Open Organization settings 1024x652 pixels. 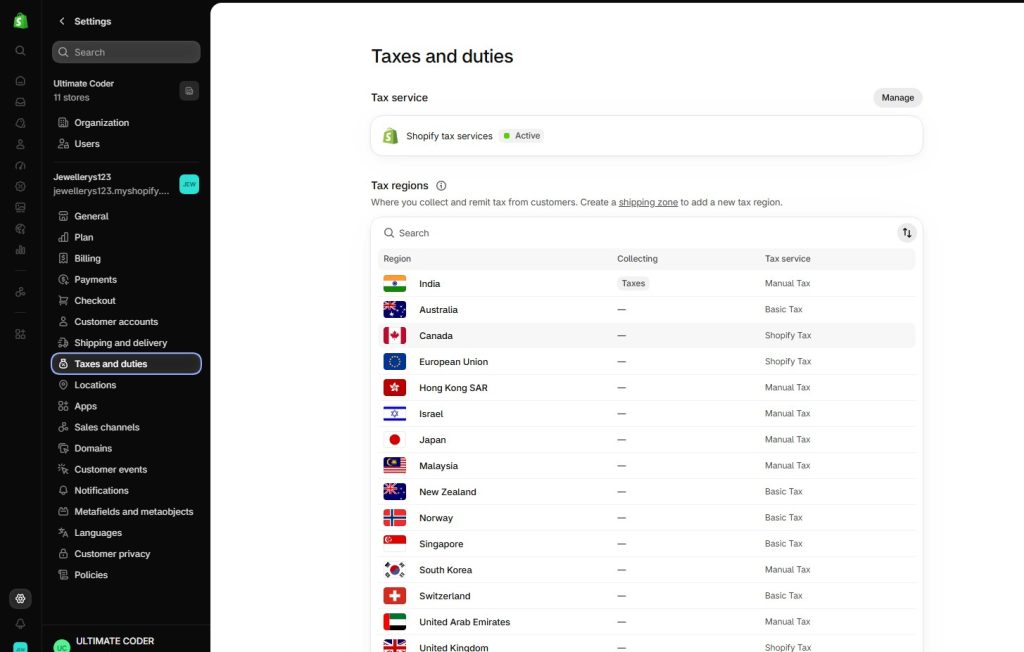(x=126, y=123)
